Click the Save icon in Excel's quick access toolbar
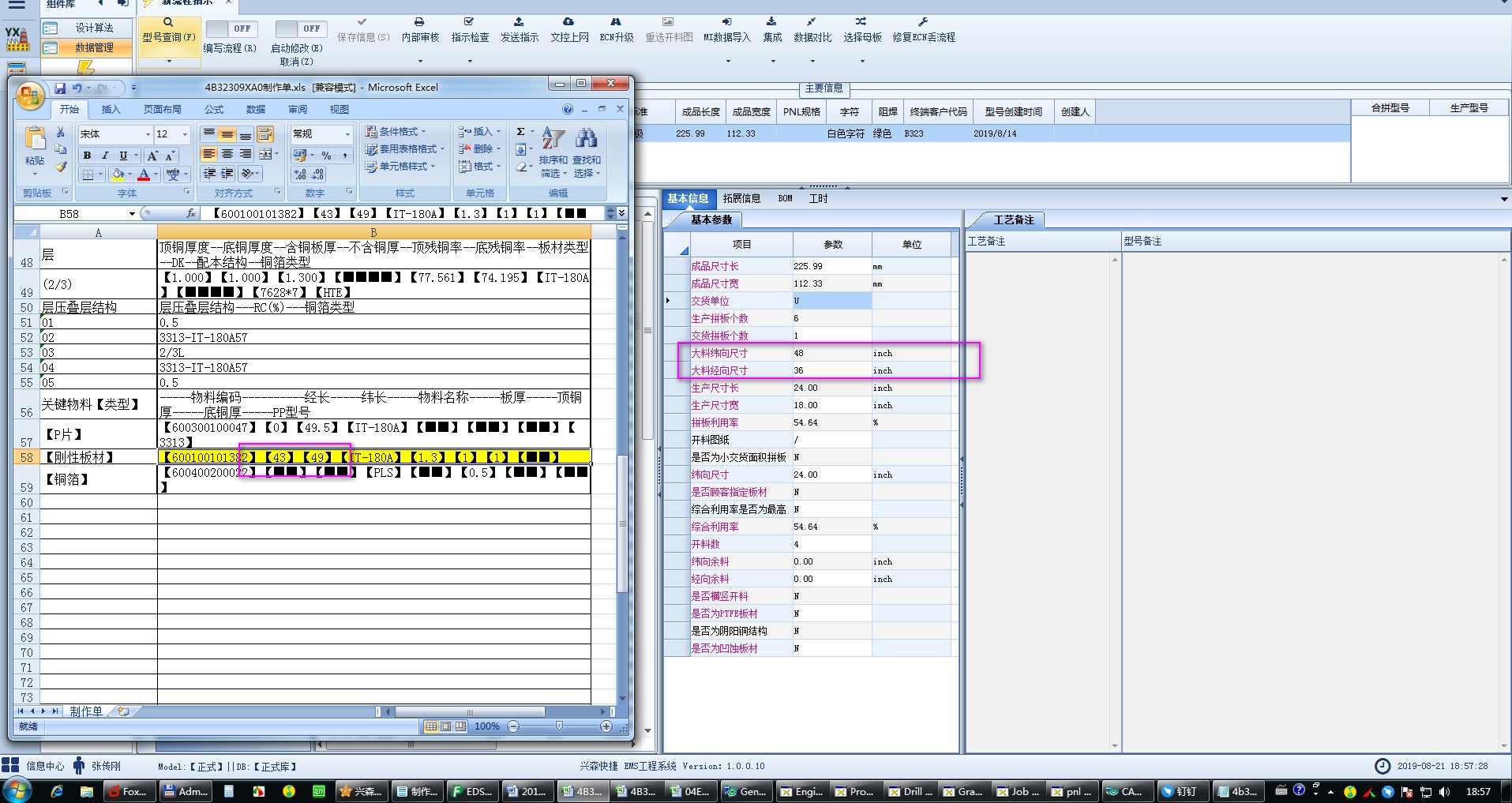1512x803 pixels. 60,88
